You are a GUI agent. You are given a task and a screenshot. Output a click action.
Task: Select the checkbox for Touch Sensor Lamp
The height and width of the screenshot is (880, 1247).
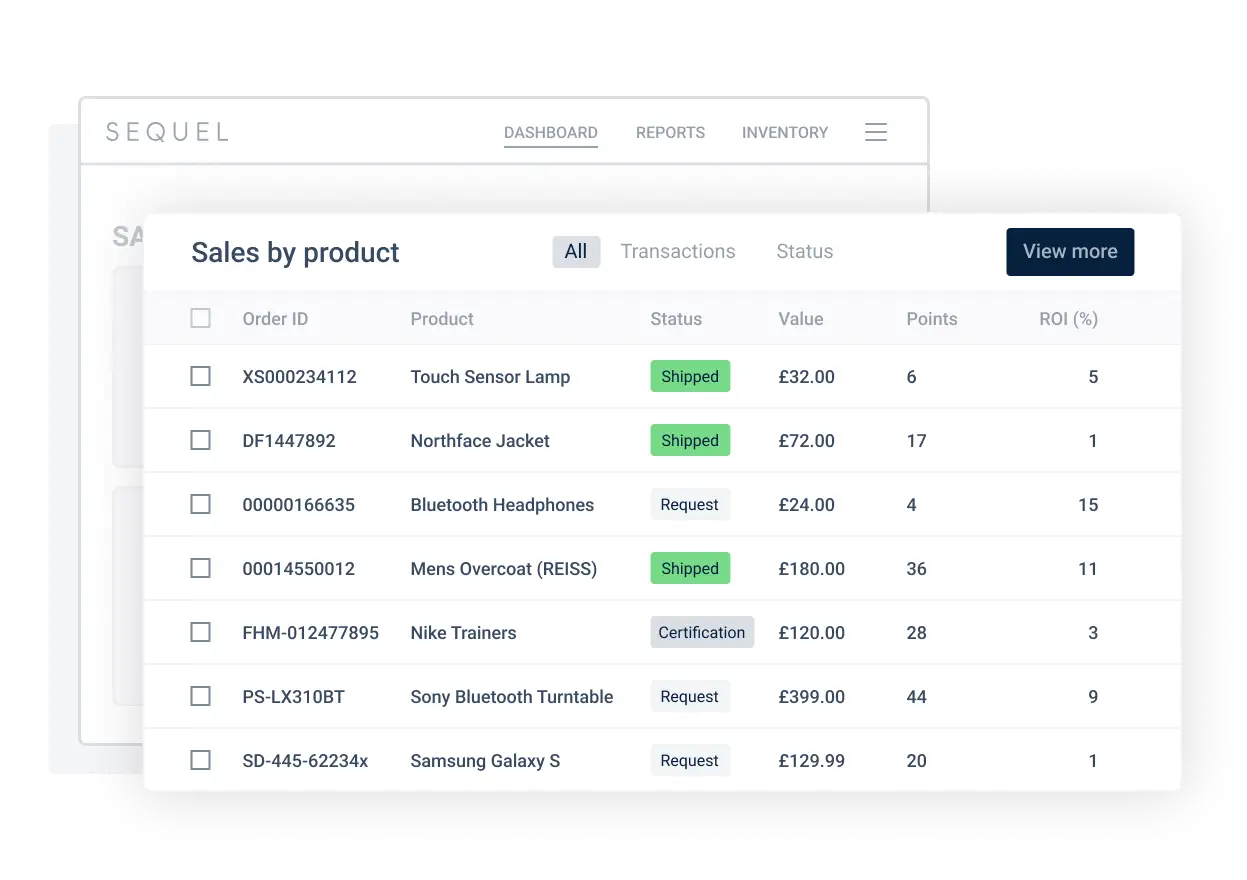tap(200, 376)
